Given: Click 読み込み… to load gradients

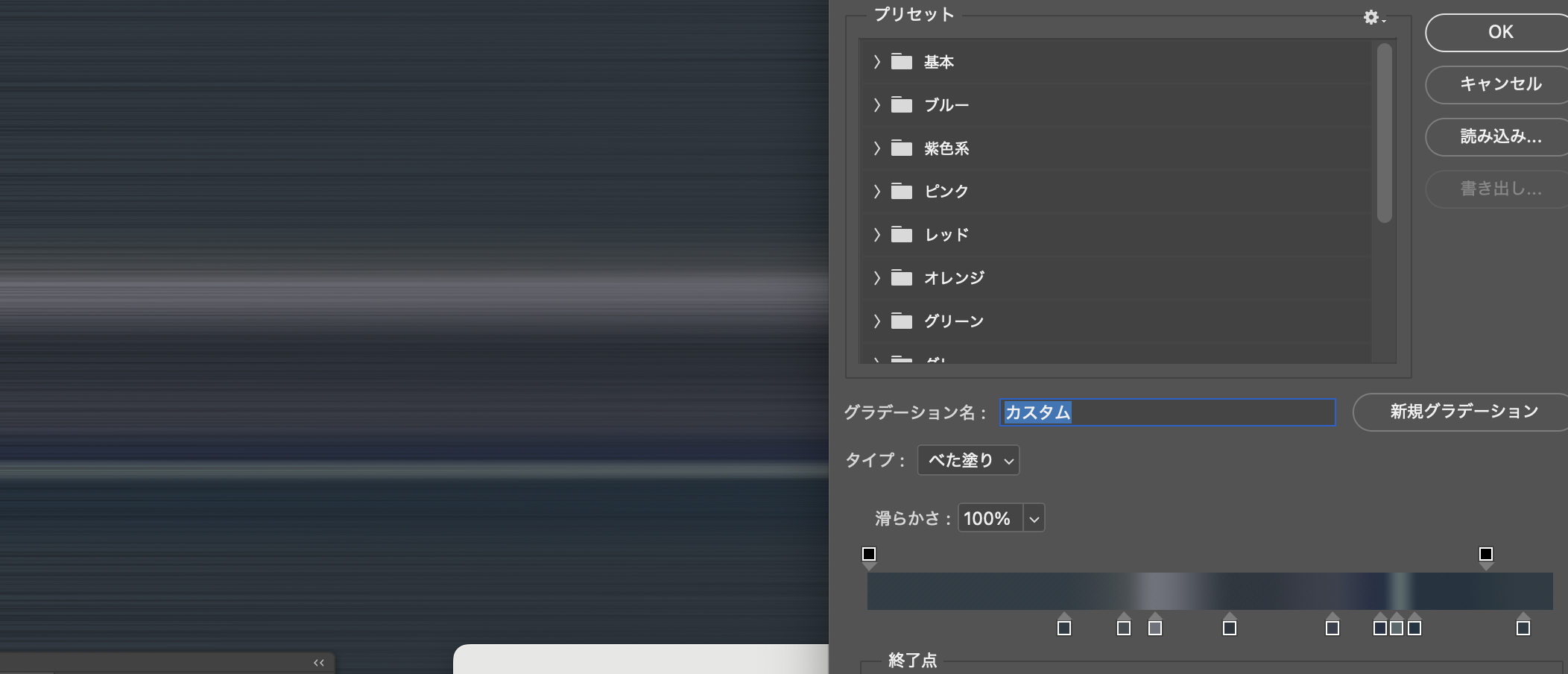Looking at the screenshot, I should pyautogui.click(x=1499, y=136).
